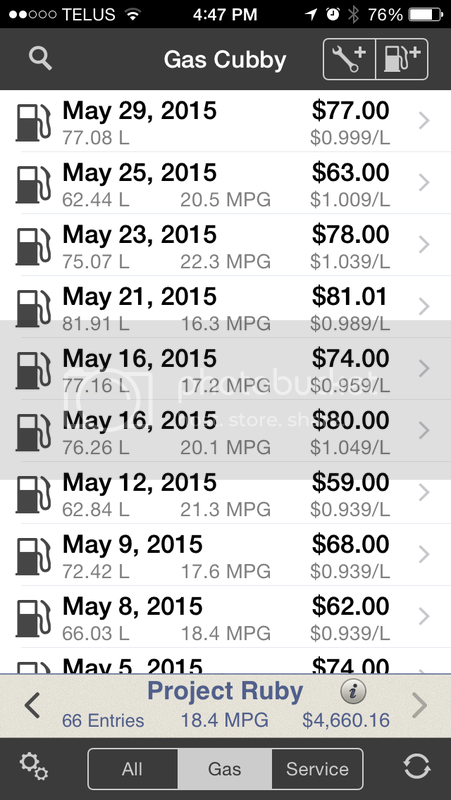Expand the May 9, 2015 entry chevron
451x800 pixels.
[424, 555]
